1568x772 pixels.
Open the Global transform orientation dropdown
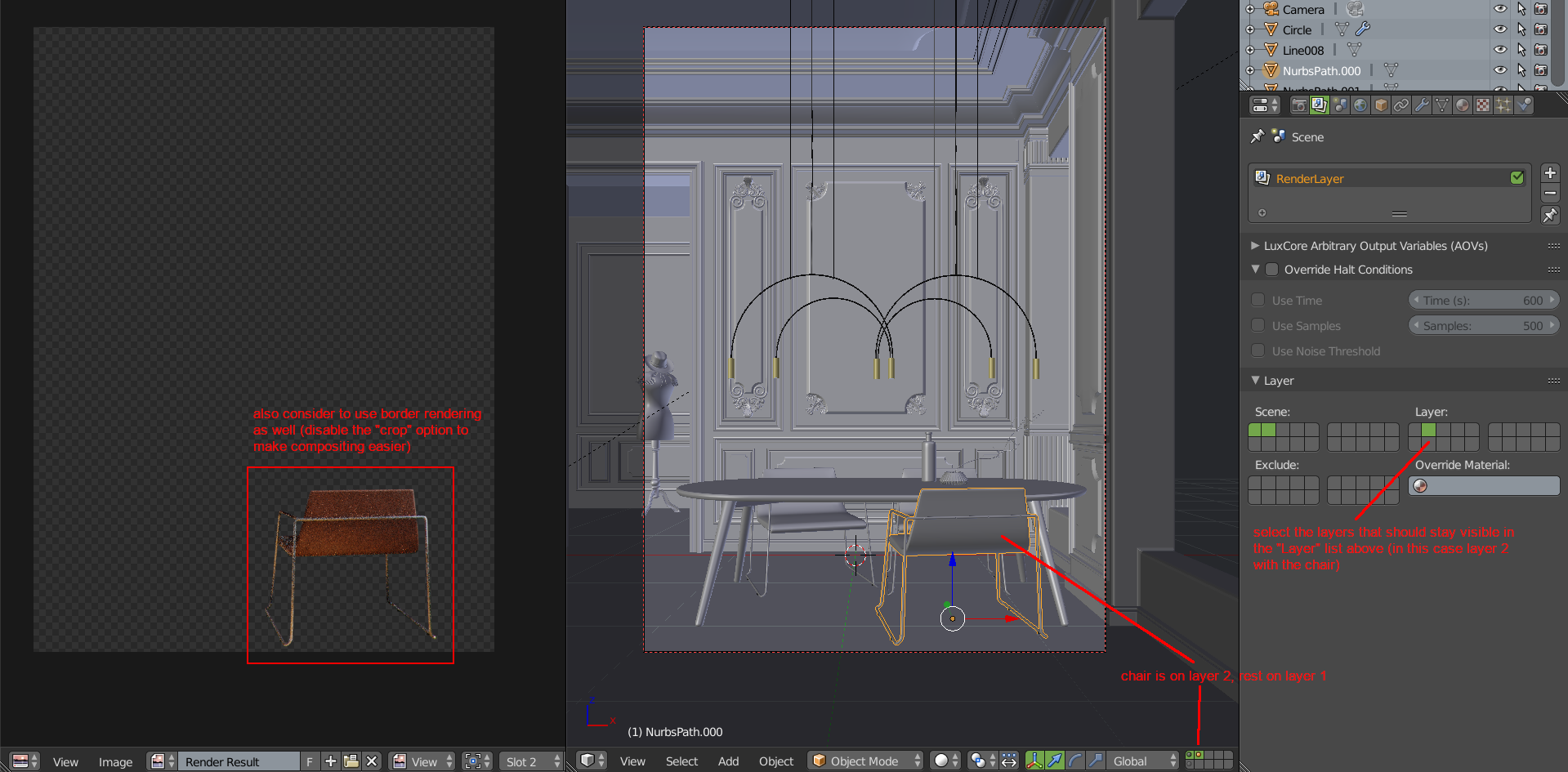pos(1140,761)
